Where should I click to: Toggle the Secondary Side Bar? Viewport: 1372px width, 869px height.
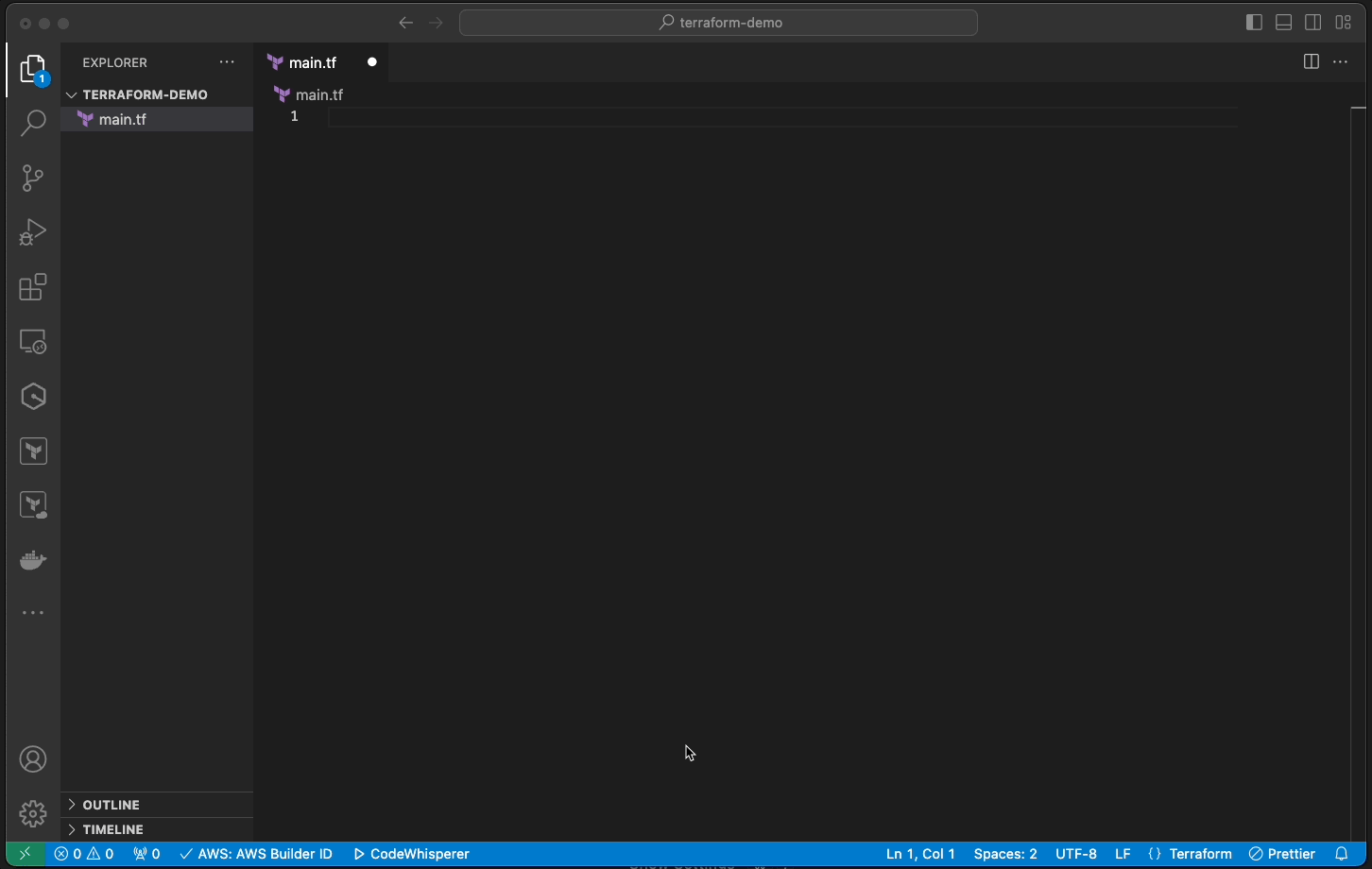pos(1312,22)
